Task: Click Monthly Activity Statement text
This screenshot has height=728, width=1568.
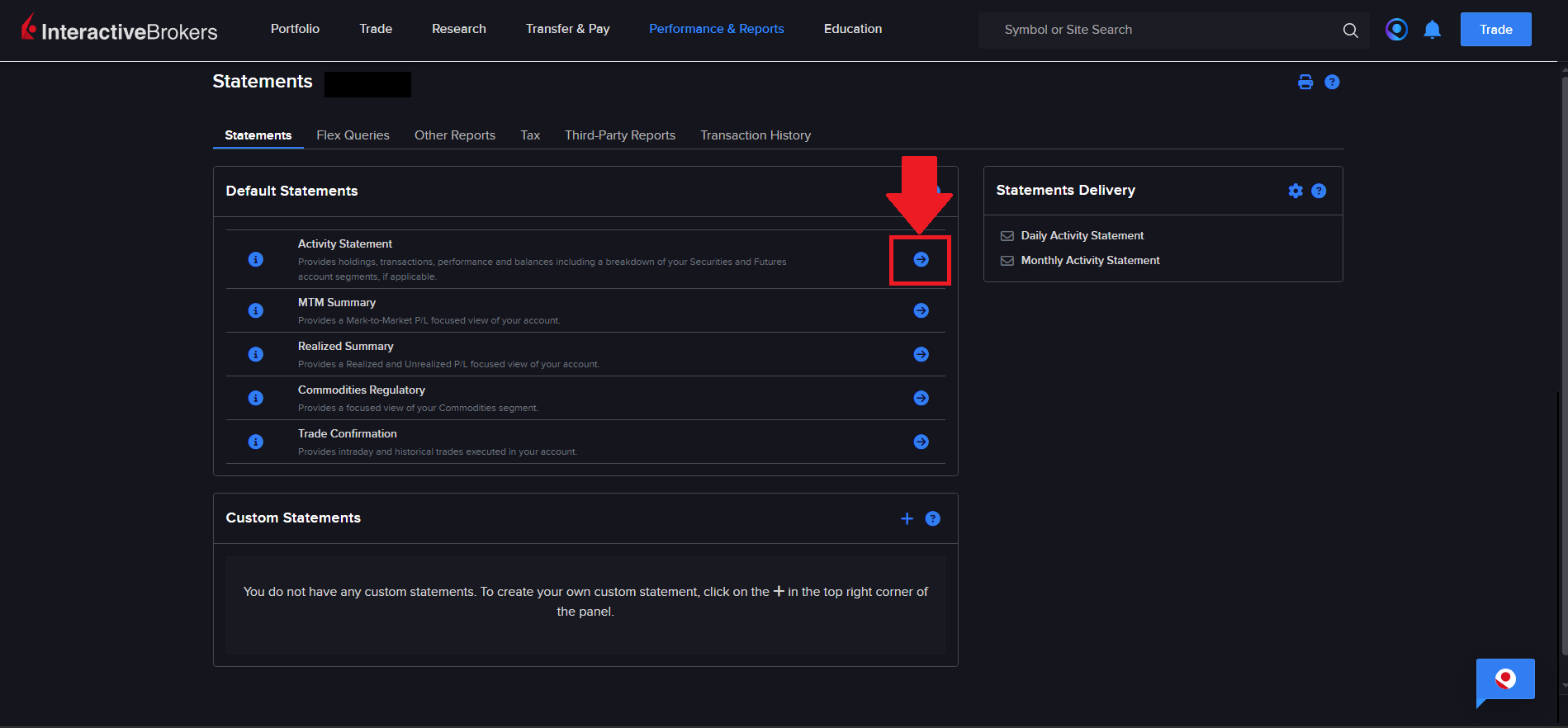Action: click(1091, 261)
